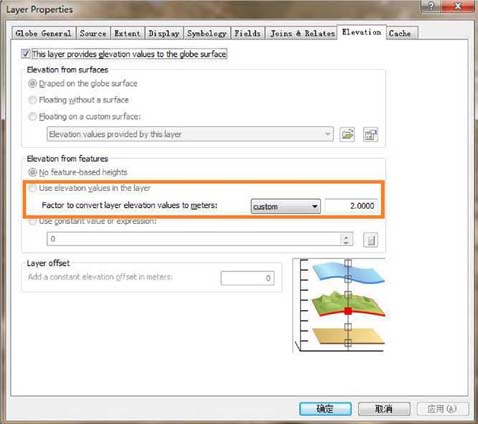This screenshot has width=478, height=424.
Task: Select Draped on the globe surface
Action: coord(32,83)
